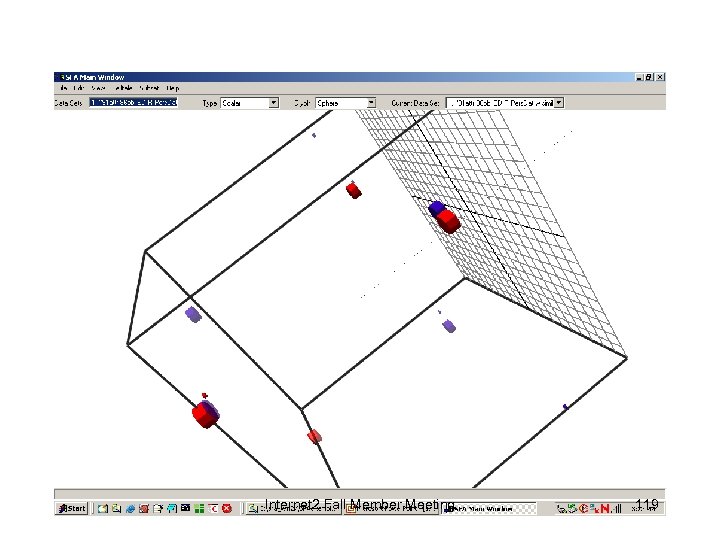Click the Windows Start button

pos(72,508)
